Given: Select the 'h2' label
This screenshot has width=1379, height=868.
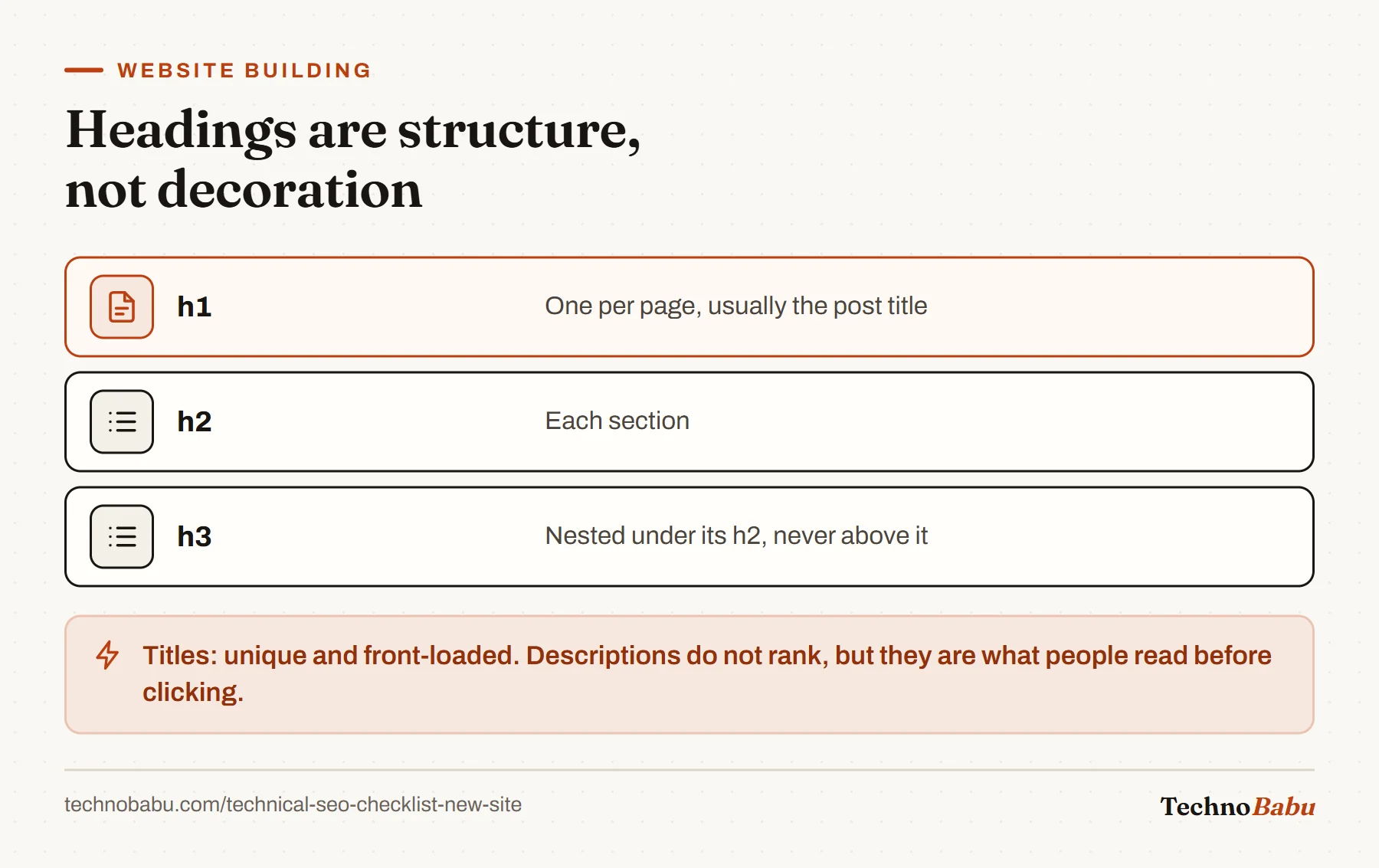Looking at the screenshot, I should 194,421.
